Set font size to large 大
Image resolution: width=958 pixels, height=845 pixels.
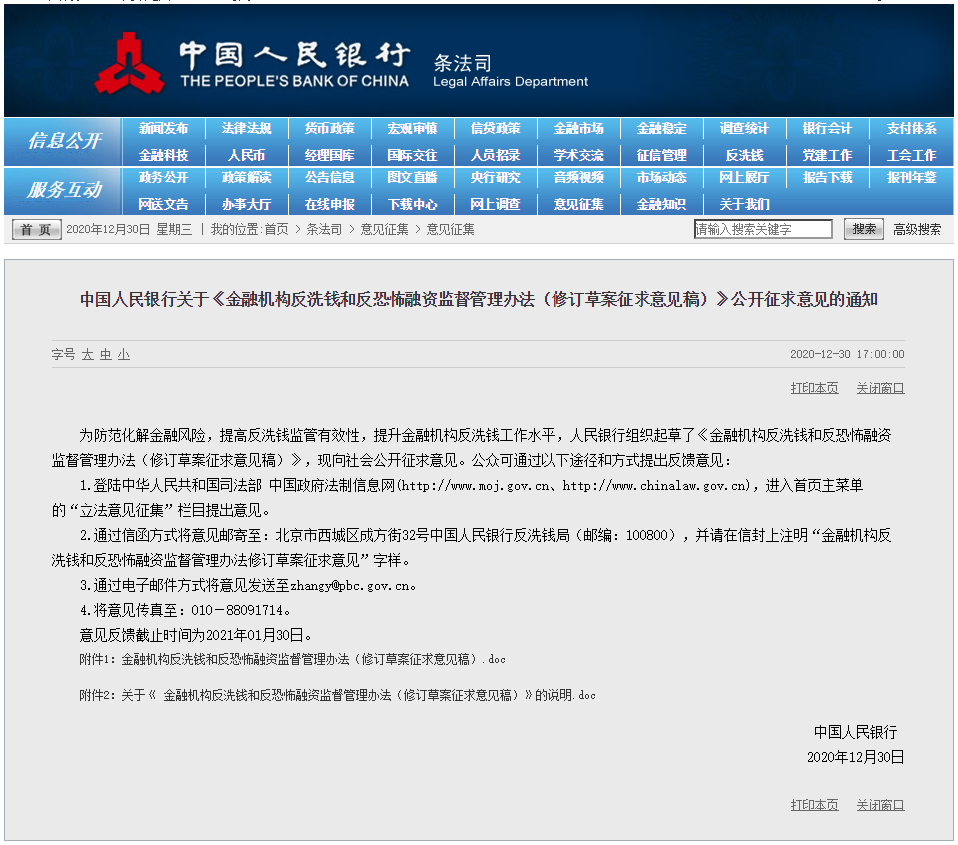point(87,354)
